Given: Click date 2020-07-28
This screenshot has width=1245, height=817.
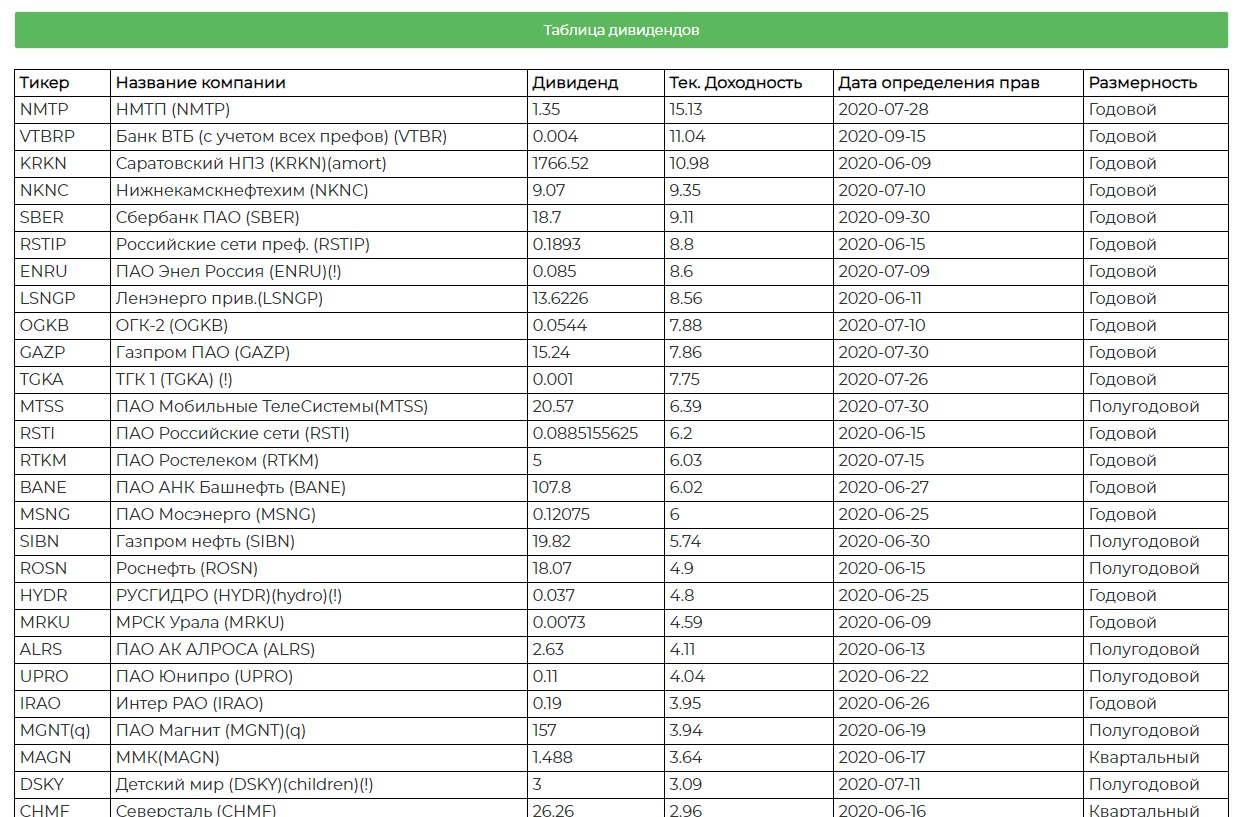Looking at the screenshot, I should tap(883, 110).
